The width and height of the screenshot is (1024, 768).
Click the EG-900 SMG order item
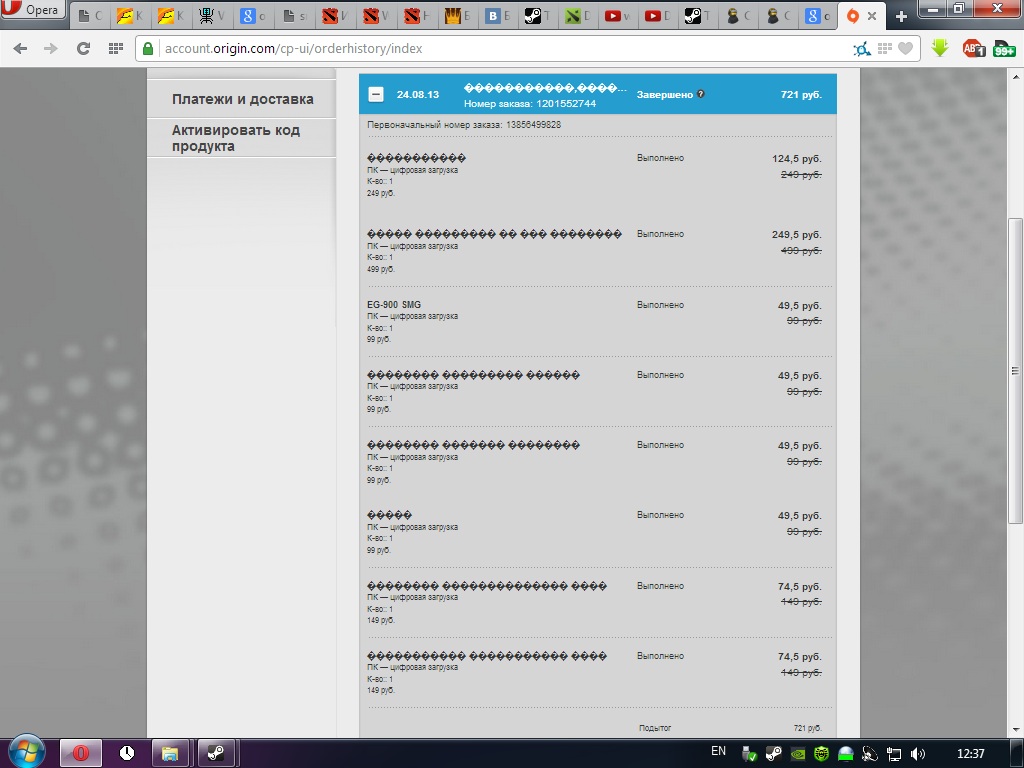[394, 304]
